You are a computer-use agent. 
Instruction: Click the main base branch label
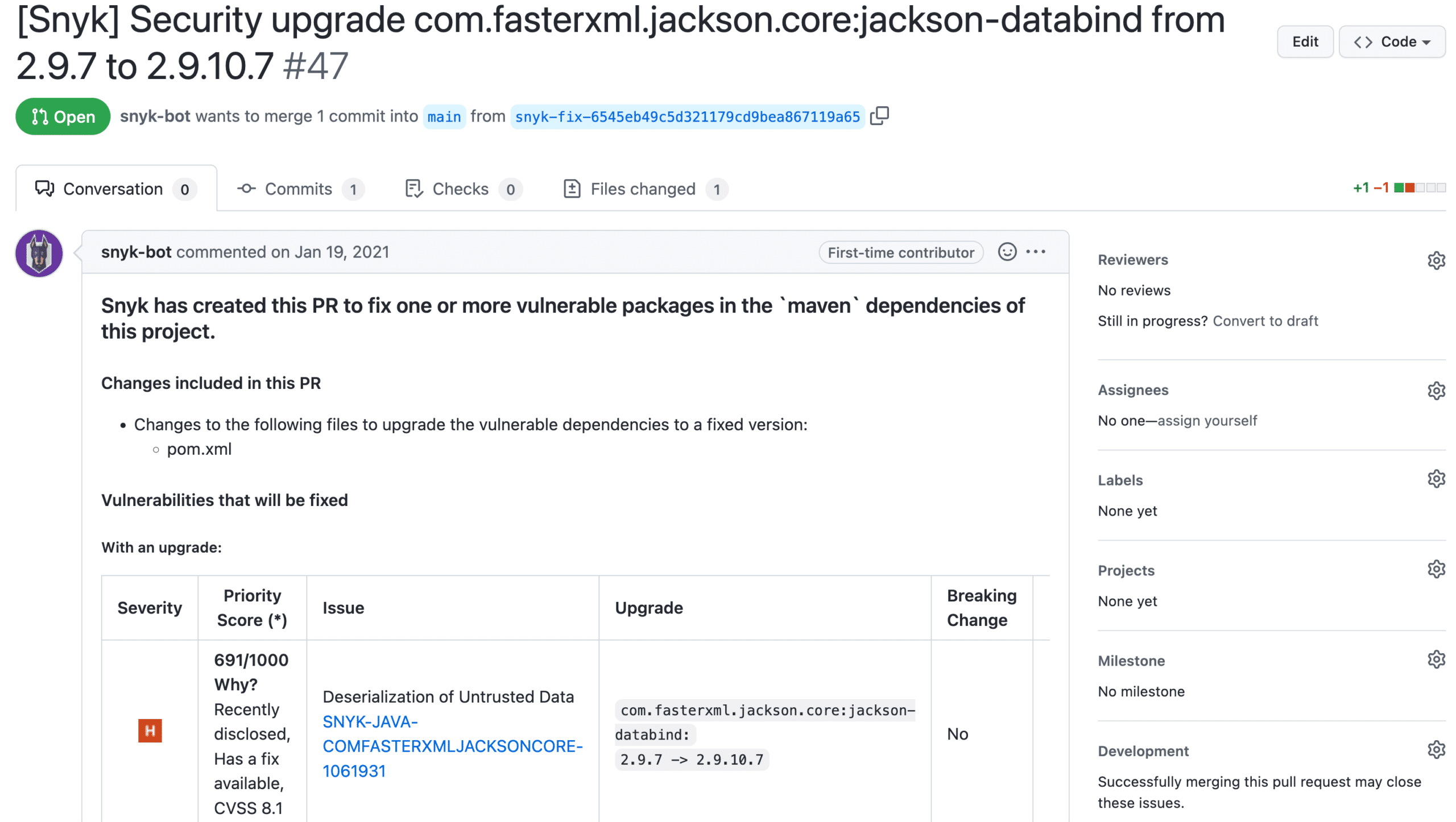(444, 117)
